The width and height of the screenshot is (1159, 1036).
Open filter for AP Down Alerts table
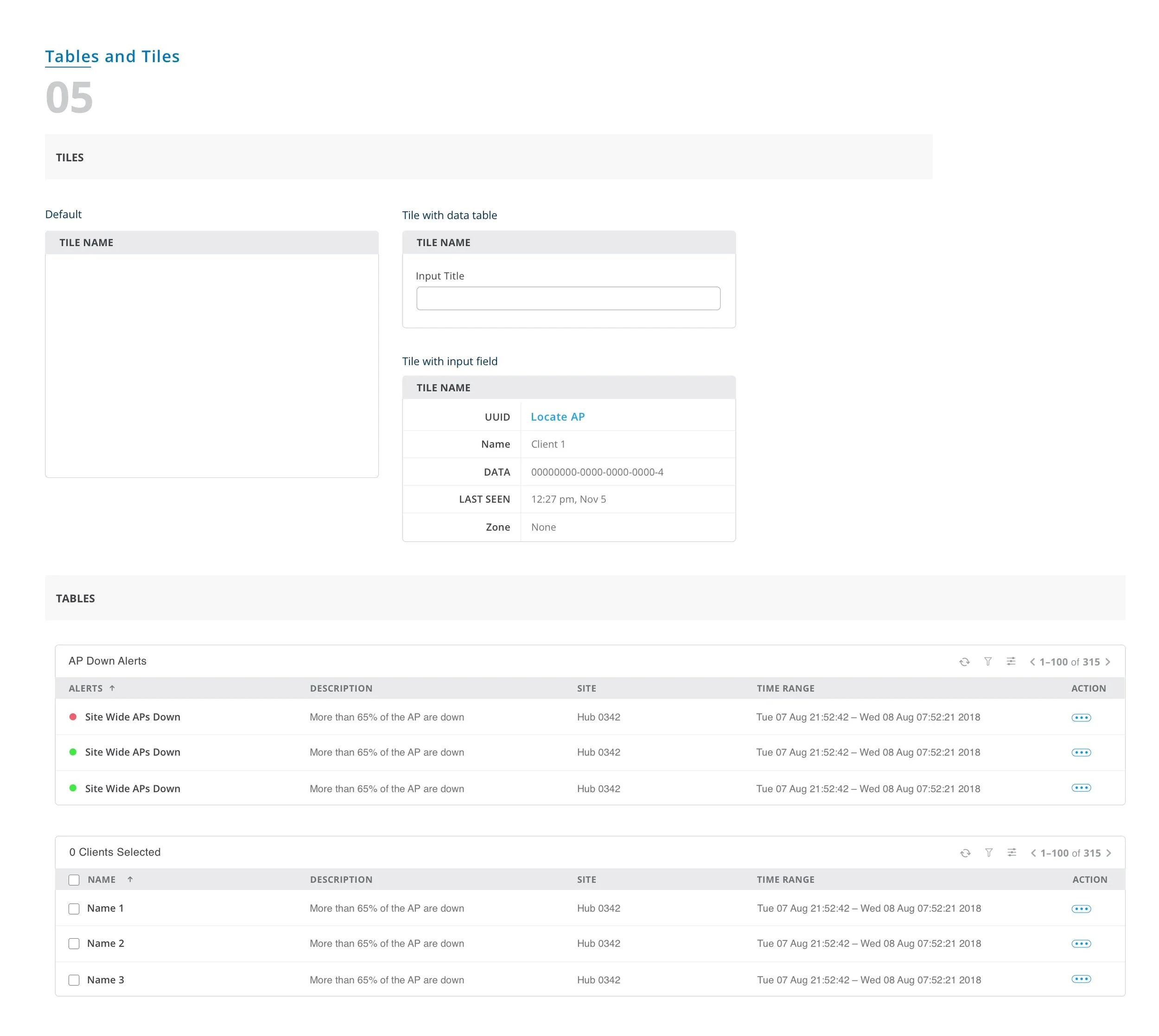coord(987,661)
